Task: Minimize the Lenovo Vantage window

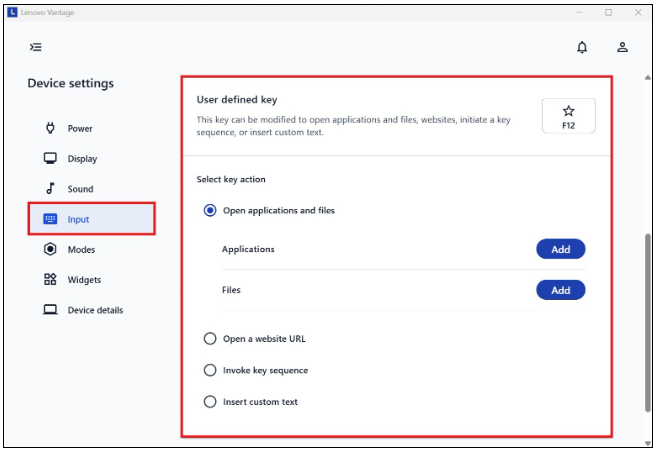Action: [580, 12]
